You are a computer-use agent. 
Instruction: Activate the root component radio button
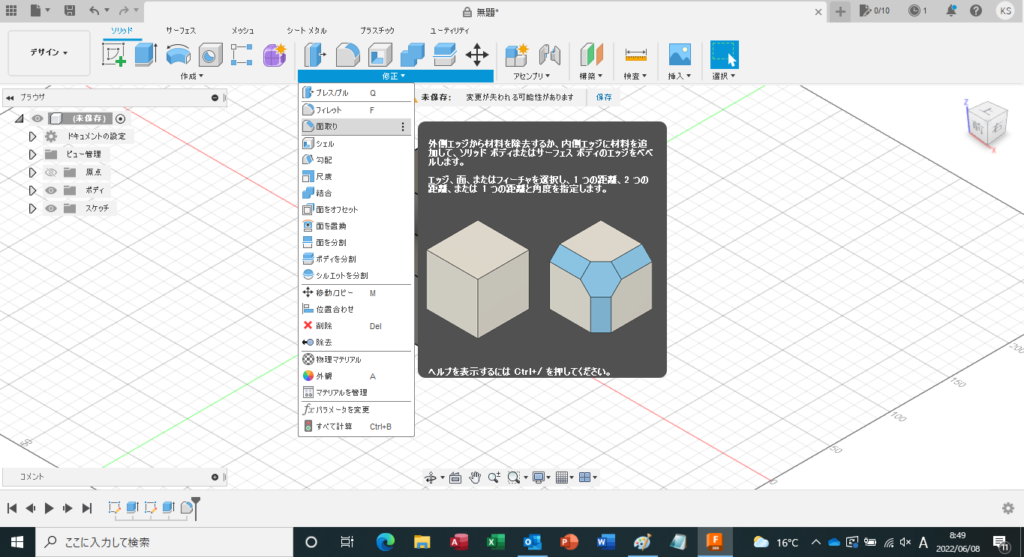tap(120, 118)
